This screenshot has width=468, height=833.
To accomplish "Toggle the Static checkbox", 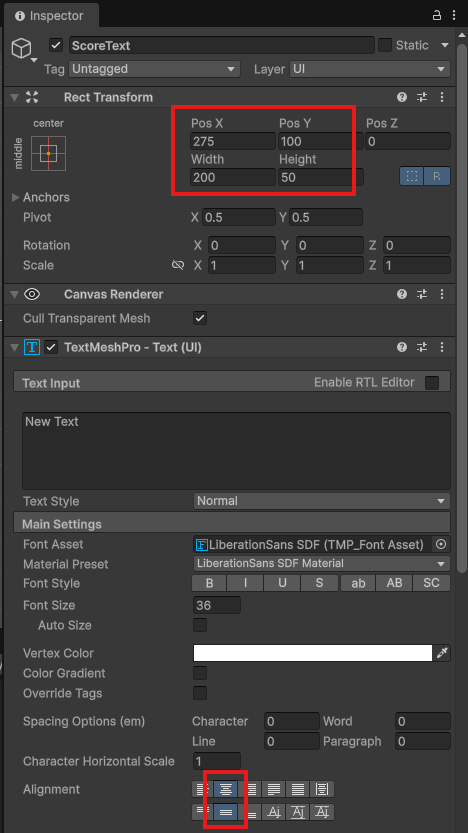I will click(385, 45).
